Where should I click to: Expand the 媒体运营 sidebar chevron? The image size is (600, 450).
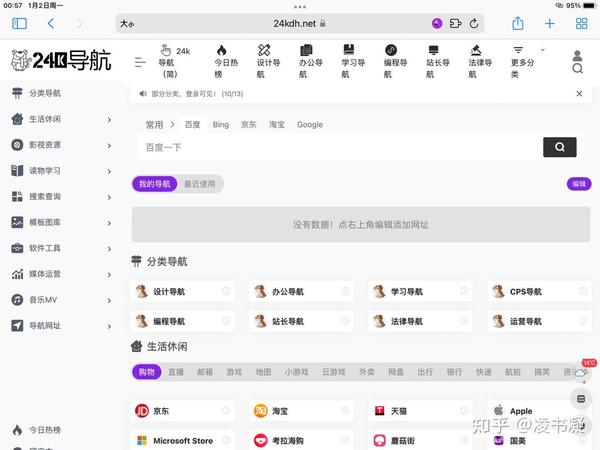[x=109, y=274]
